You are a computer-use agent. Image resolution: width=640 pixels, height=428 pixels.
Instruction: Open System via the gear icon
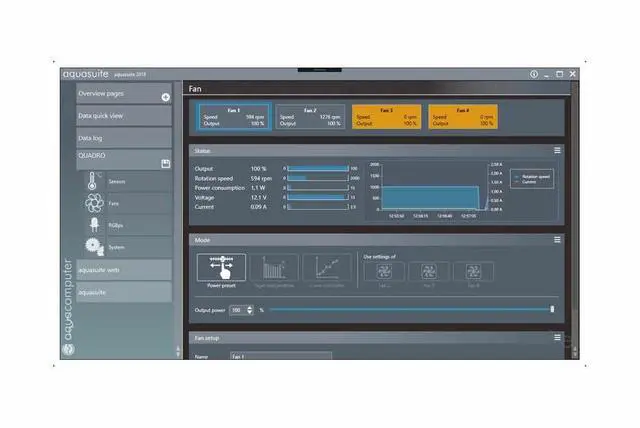tap(94, 246)
